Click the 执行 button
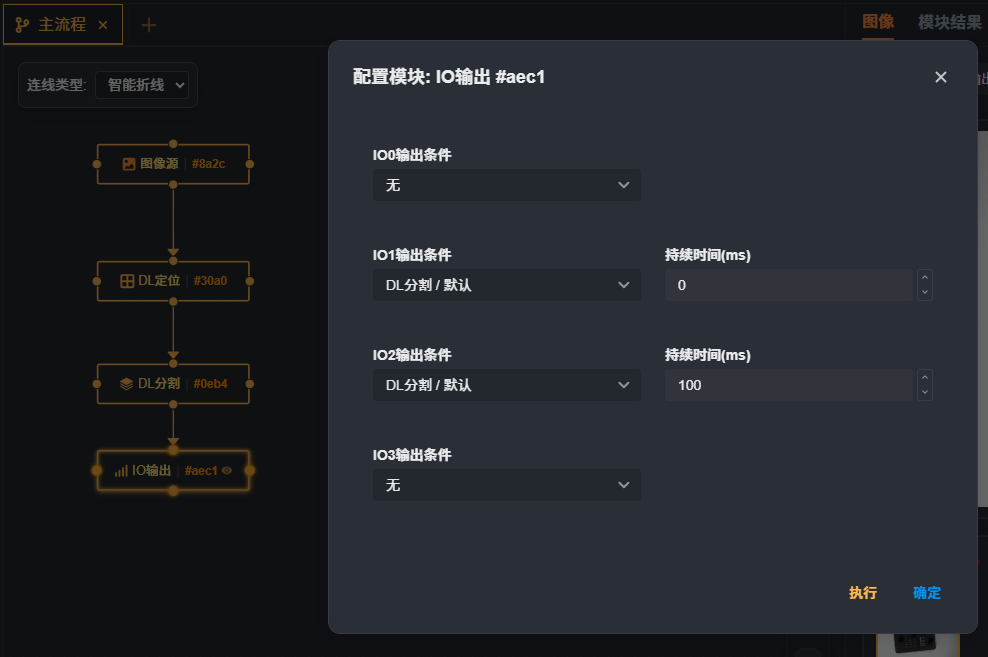988x657 pixels. [x=863, y=593]
